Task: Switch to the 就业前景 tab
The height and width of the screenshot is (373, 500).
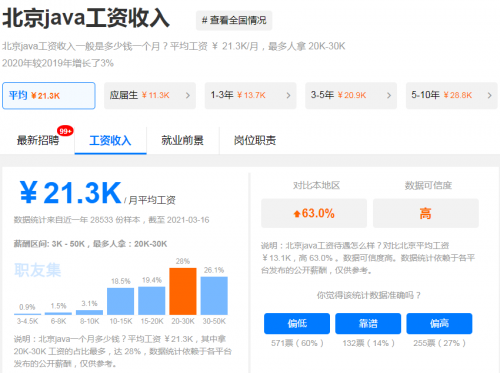Action: pos(182,140)
